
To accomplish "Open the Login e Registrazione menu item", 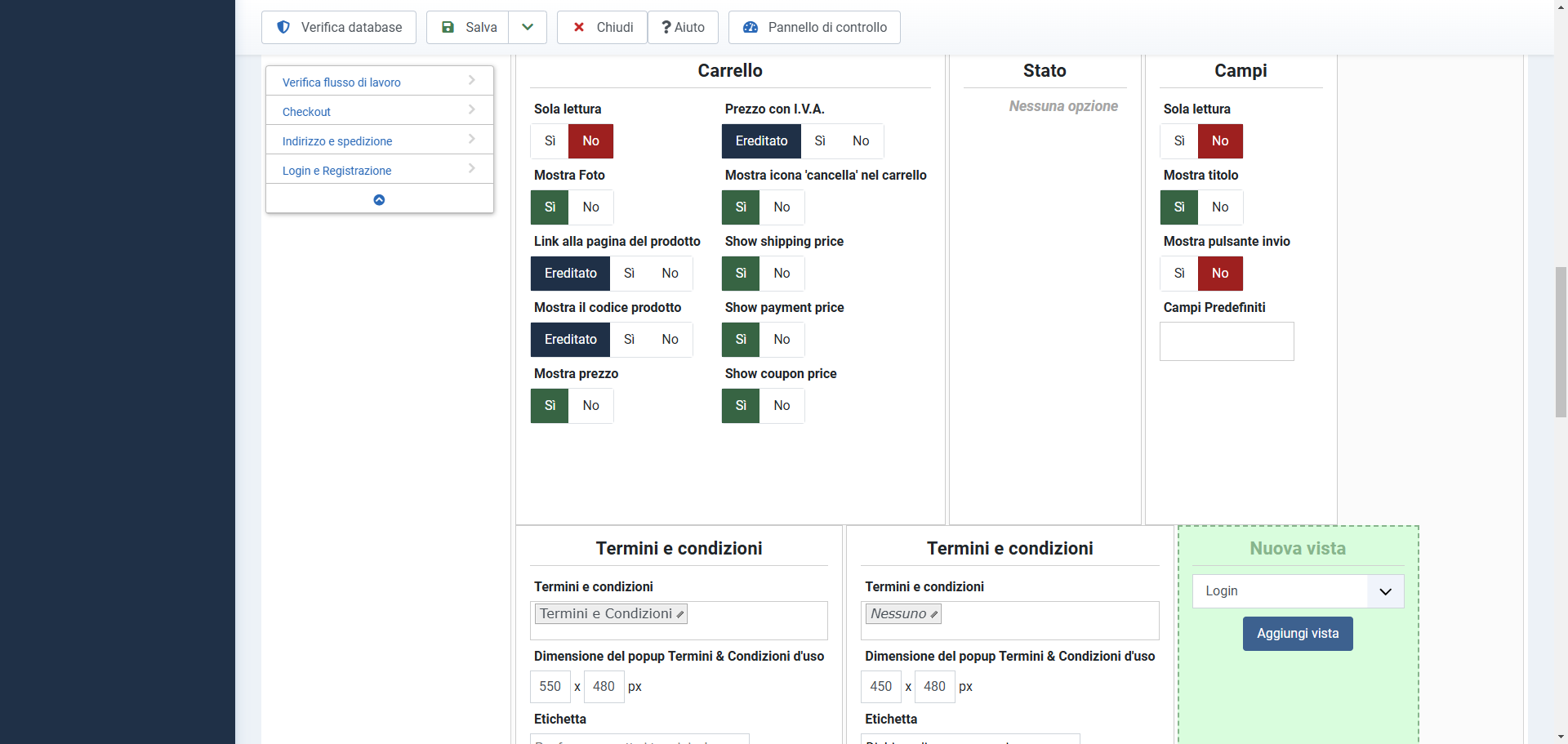I will pos(336,171).
